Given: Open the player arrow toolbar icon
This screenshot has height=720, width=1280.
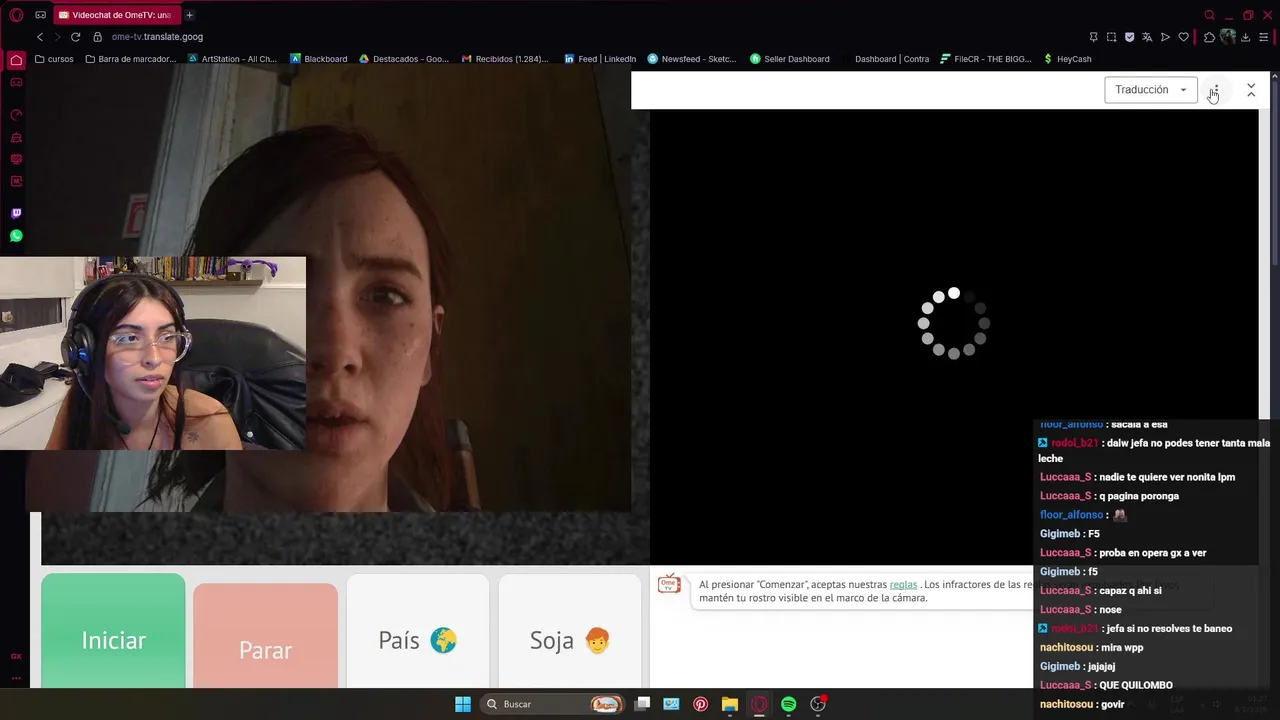Looking at the screenshot, I should pyautogui.click(x=1165, y=37).
